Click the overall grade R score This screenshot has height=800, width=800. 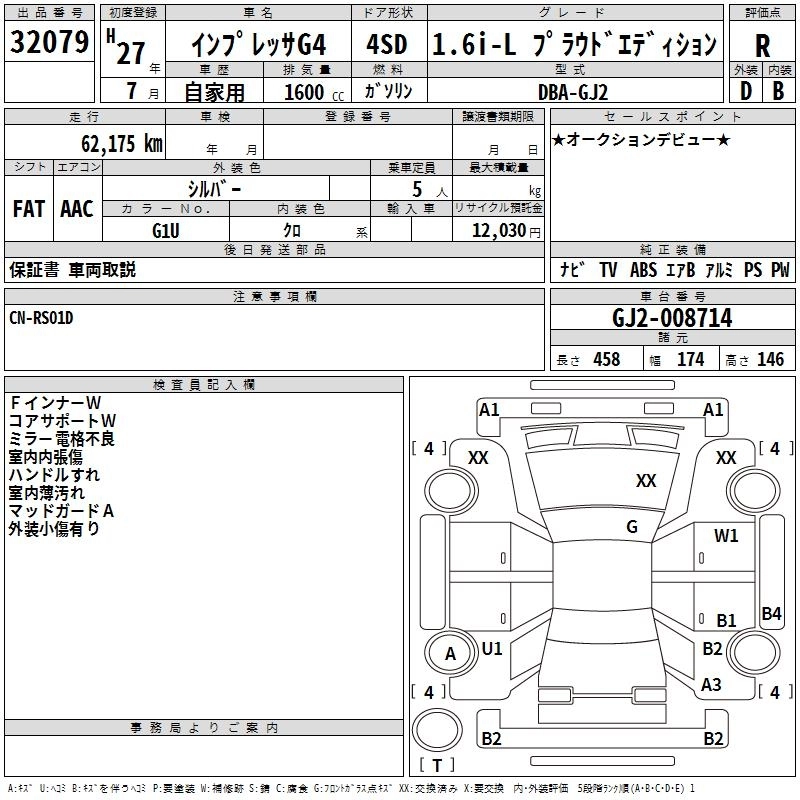763,45
